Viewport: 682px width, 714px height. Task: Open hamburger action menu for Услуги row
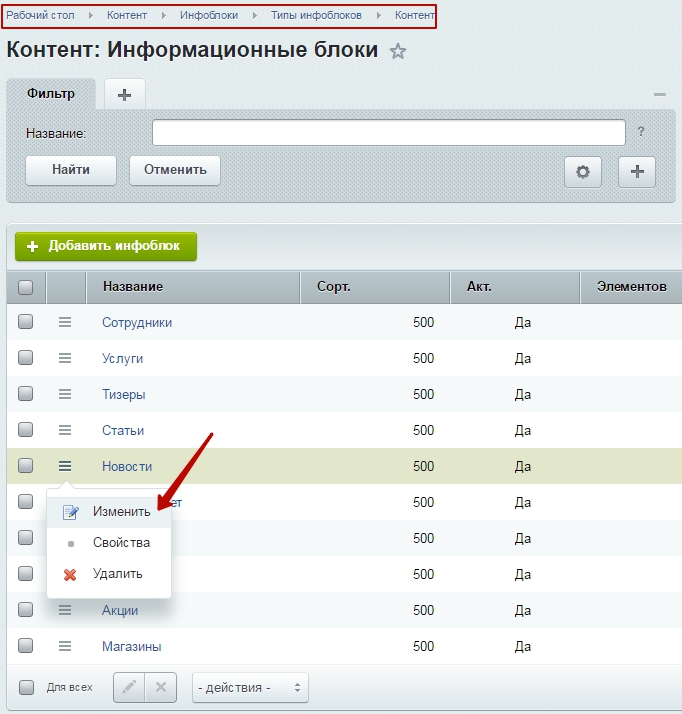click(65, 358)
